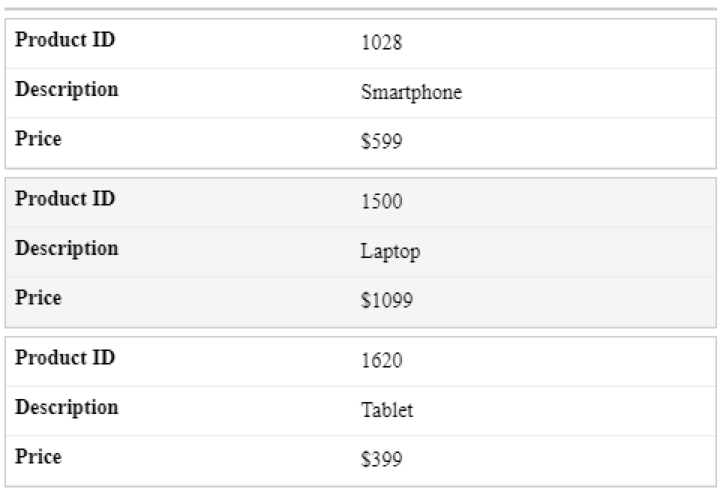The height and width of the screenshot is (492, 726).
Task: Click Product ID label beside 1500
Action: click(x=65, y=199)
